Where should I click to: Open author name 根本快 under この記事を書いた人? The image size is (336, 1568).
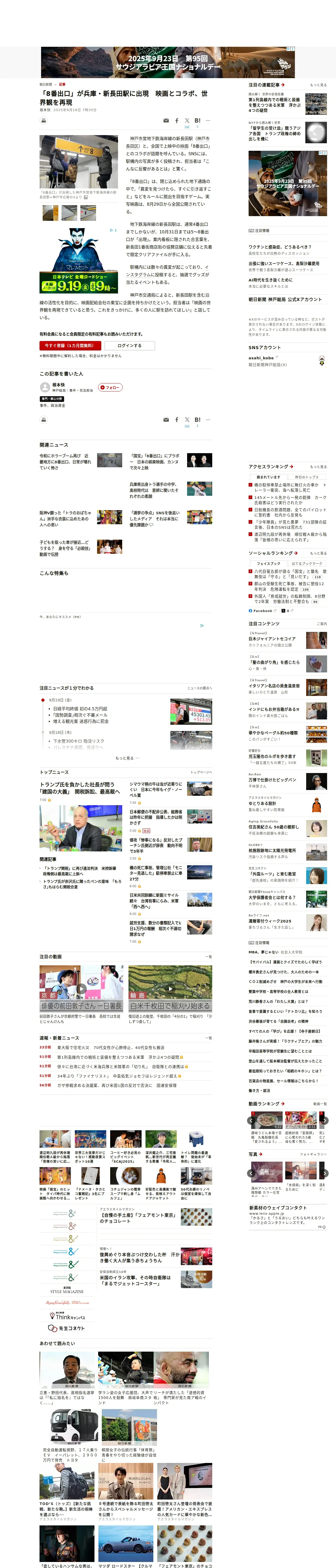(x=59, y=385)
